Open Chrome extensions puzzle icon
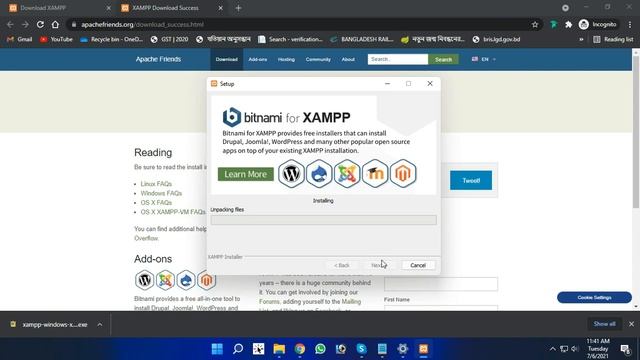Viewport: 640px width, 360px height. (x=569, y=24)
